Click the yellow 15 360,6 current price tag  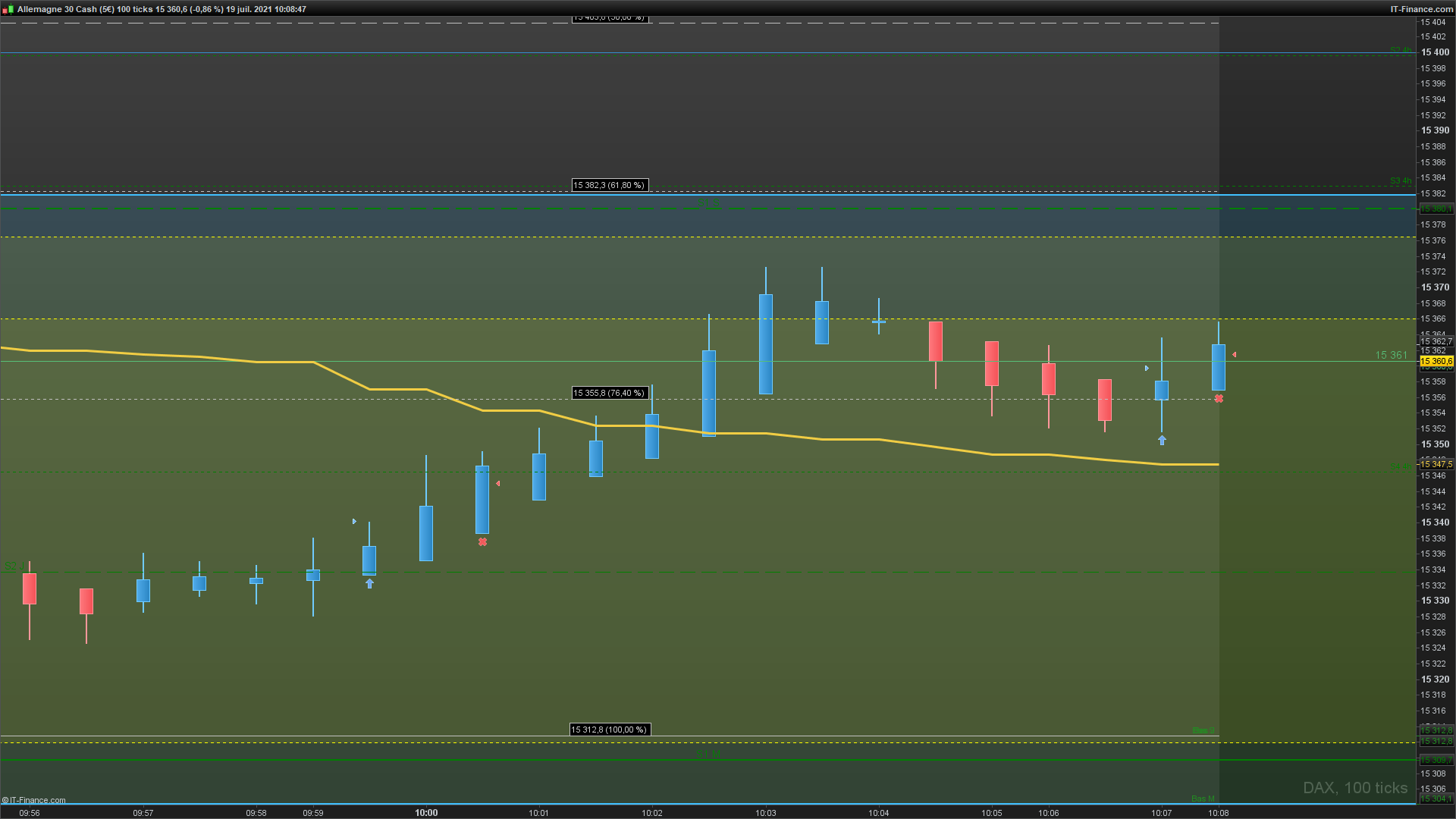[1436, 362]
